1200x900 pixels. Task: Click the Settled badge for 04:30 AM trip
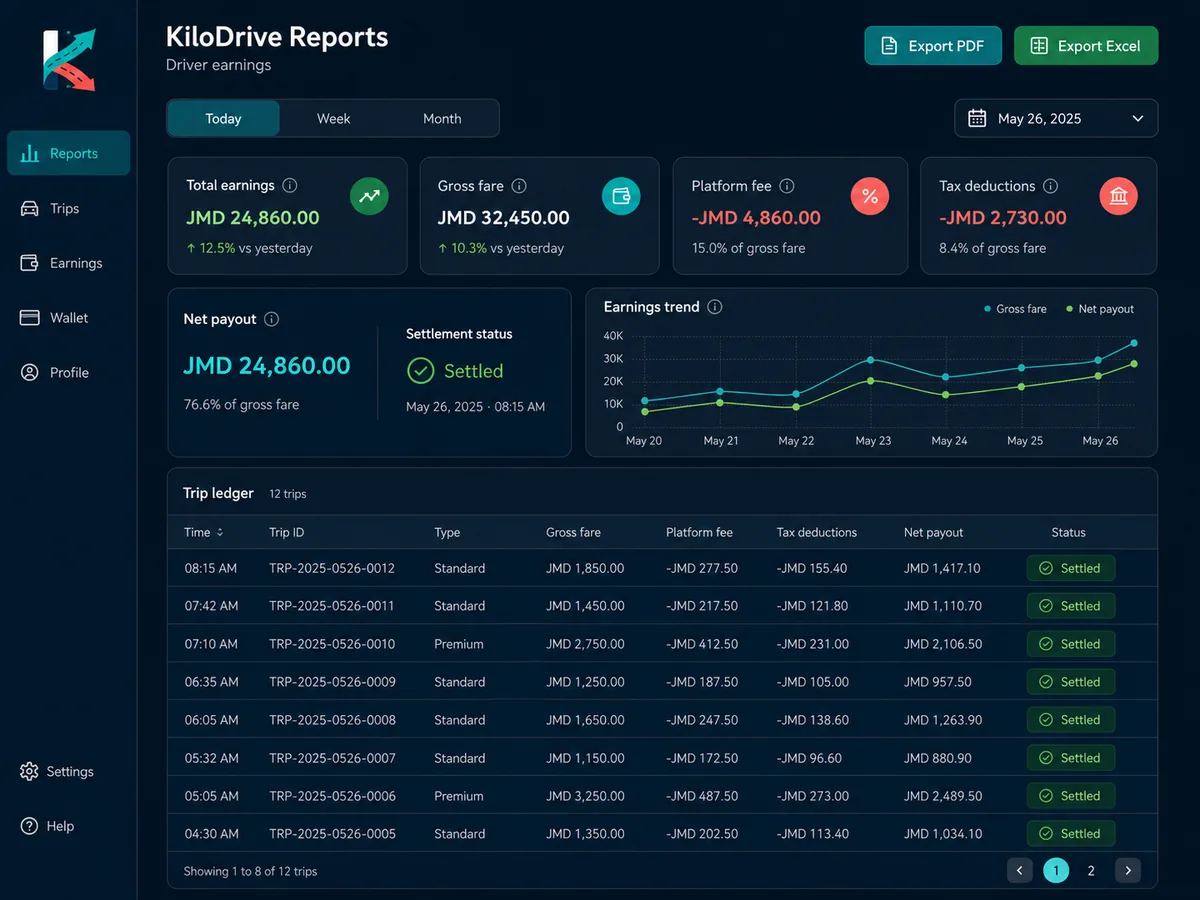click(x=1070, y=833)
